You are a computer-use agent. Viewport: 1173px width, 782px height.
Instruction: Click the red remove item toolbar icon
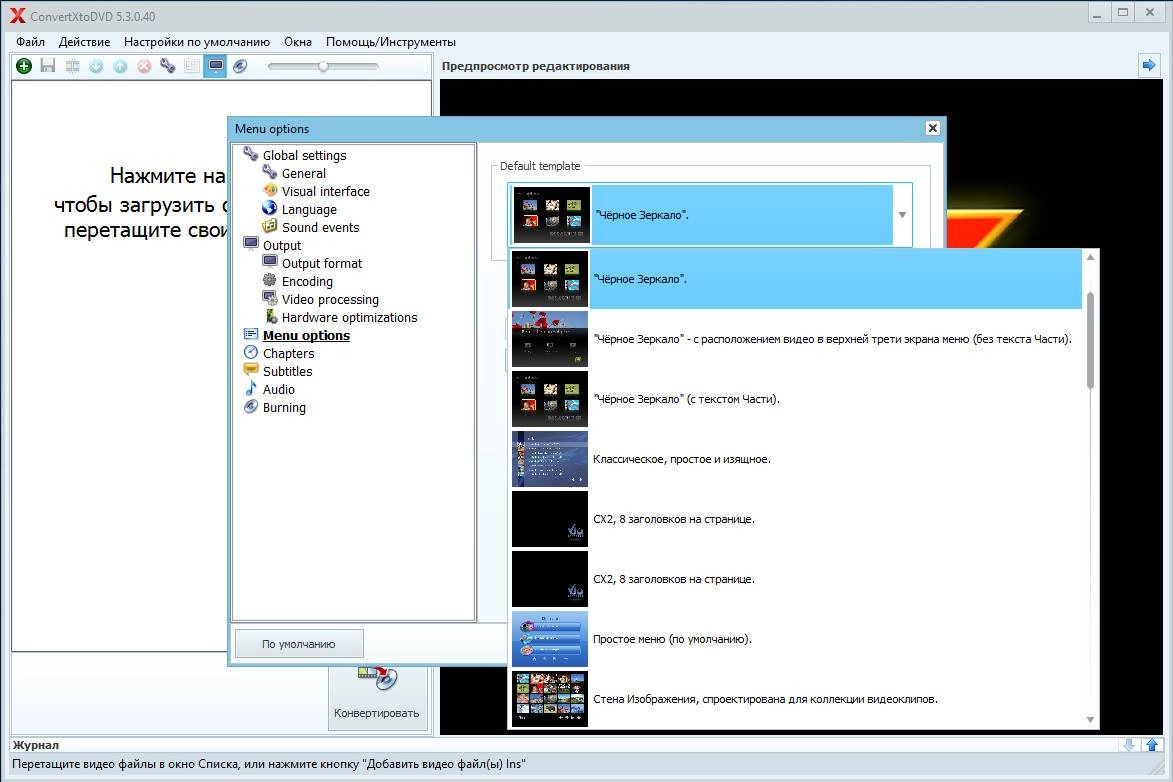tap(144, 66)
